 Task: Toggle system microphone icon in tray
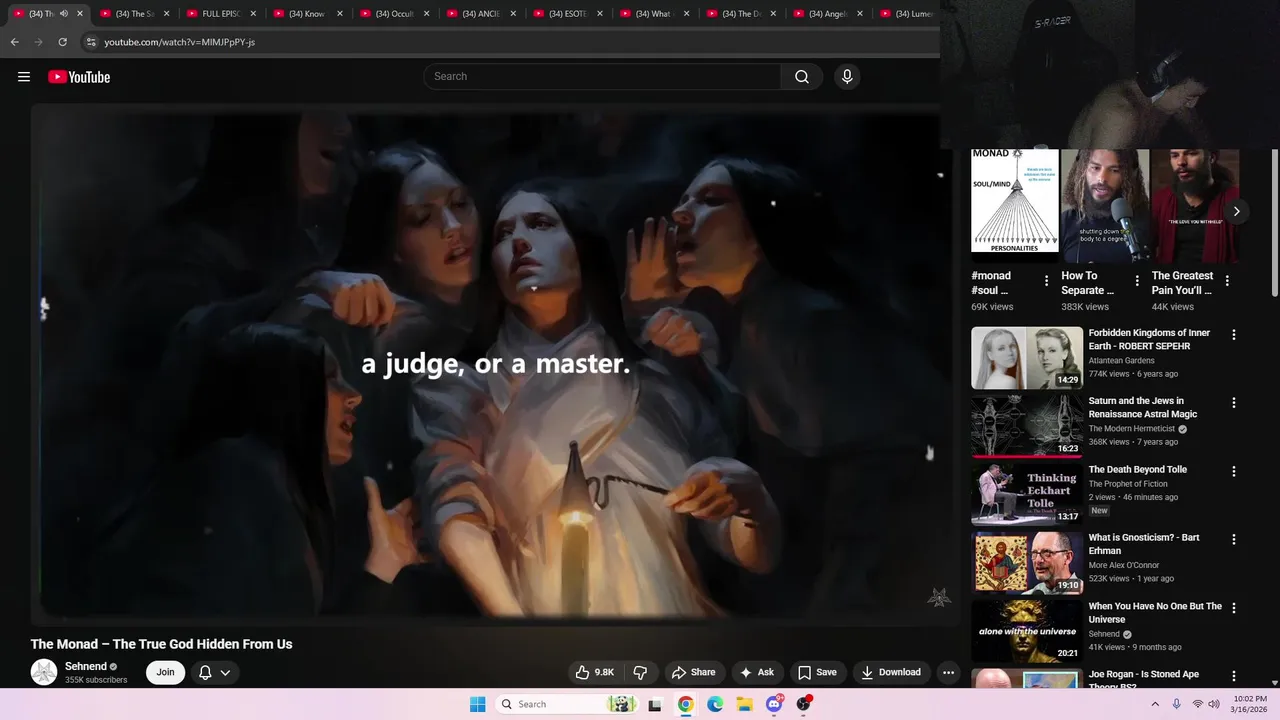(x=1176, y=704)
